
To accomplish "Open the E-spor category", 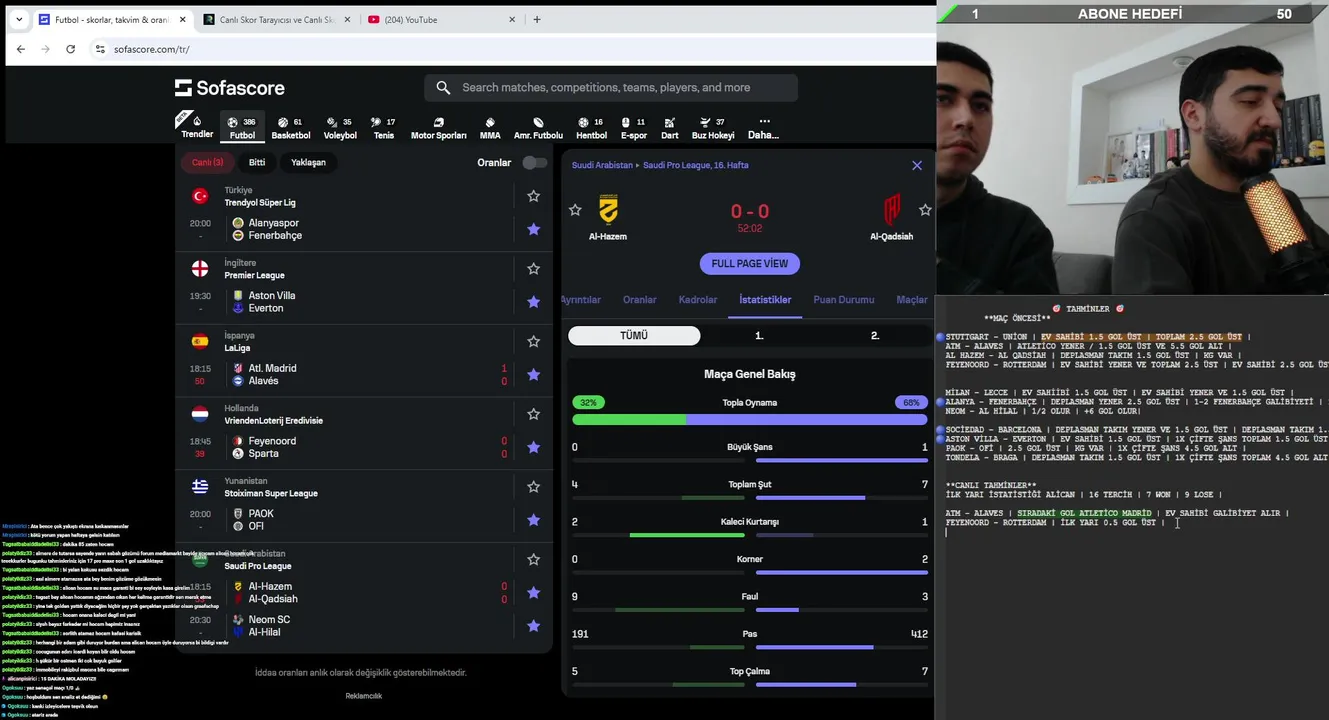I will [634, 127].
